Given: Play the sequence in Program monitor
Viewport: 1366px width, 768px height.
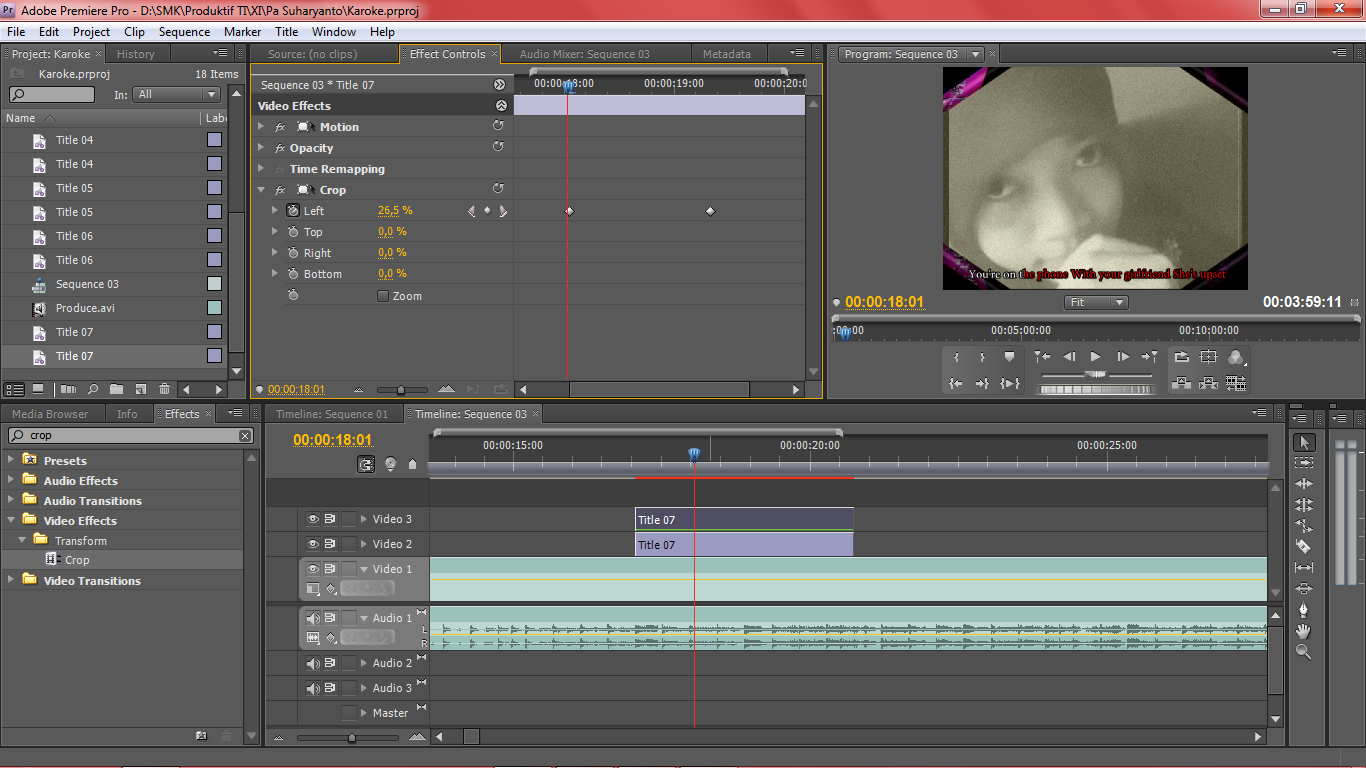Looking at the screenshot, I should tap(1096, 357).
